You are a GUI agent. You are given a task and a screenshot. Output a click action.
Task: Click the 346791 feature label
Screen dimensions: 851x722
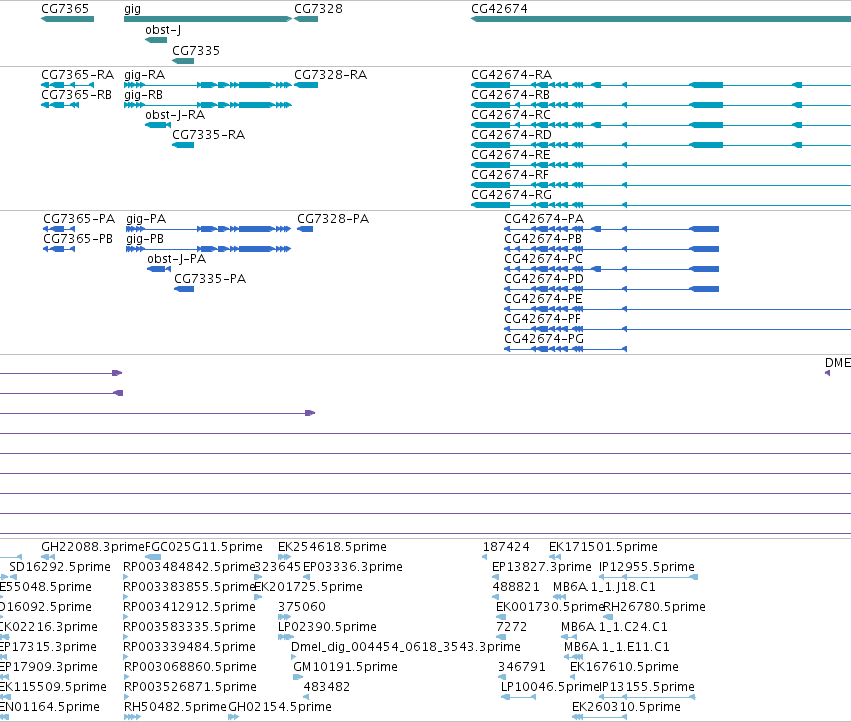click(x=522, y=667)
